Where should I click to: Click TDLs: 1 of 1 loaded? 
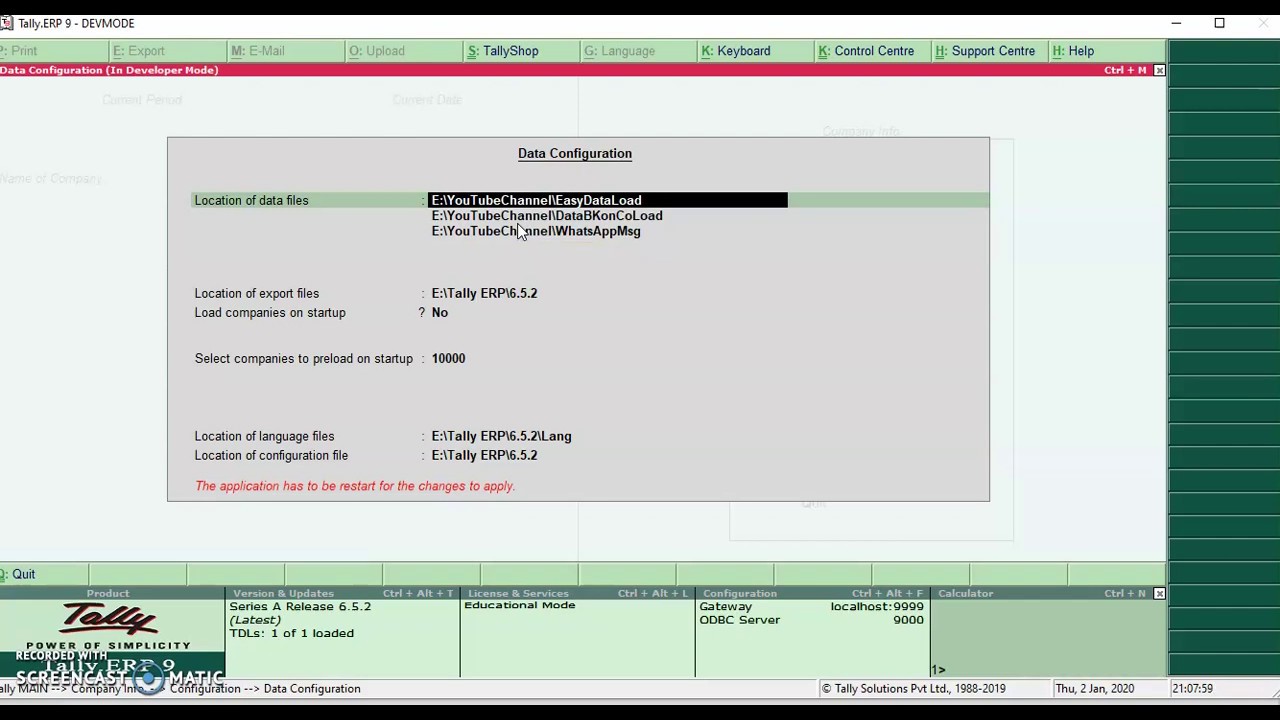291,633
